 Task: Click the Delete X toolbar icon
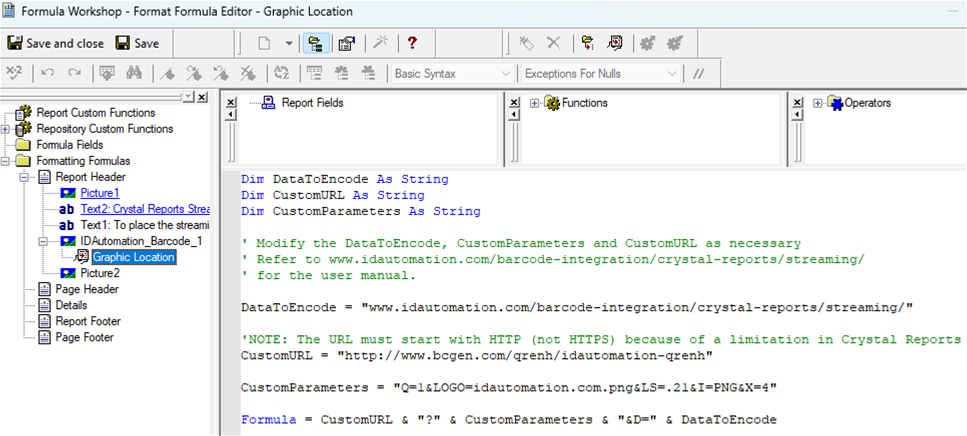point(554,43)
